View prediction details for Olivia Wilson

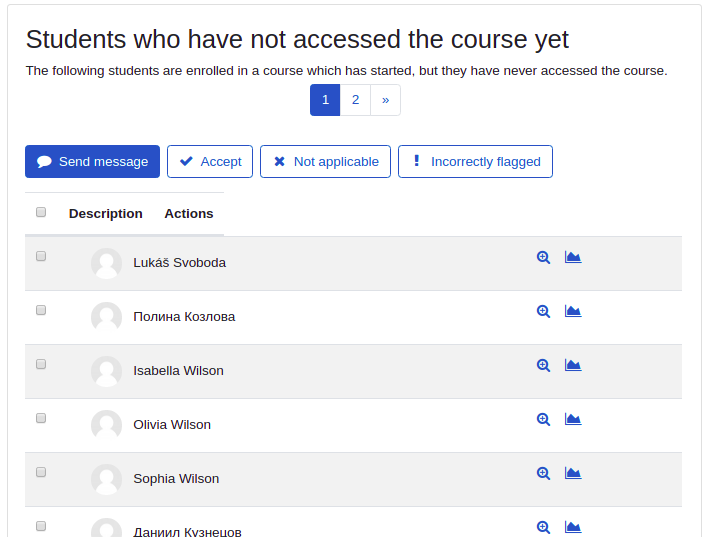tap(543, 419)
